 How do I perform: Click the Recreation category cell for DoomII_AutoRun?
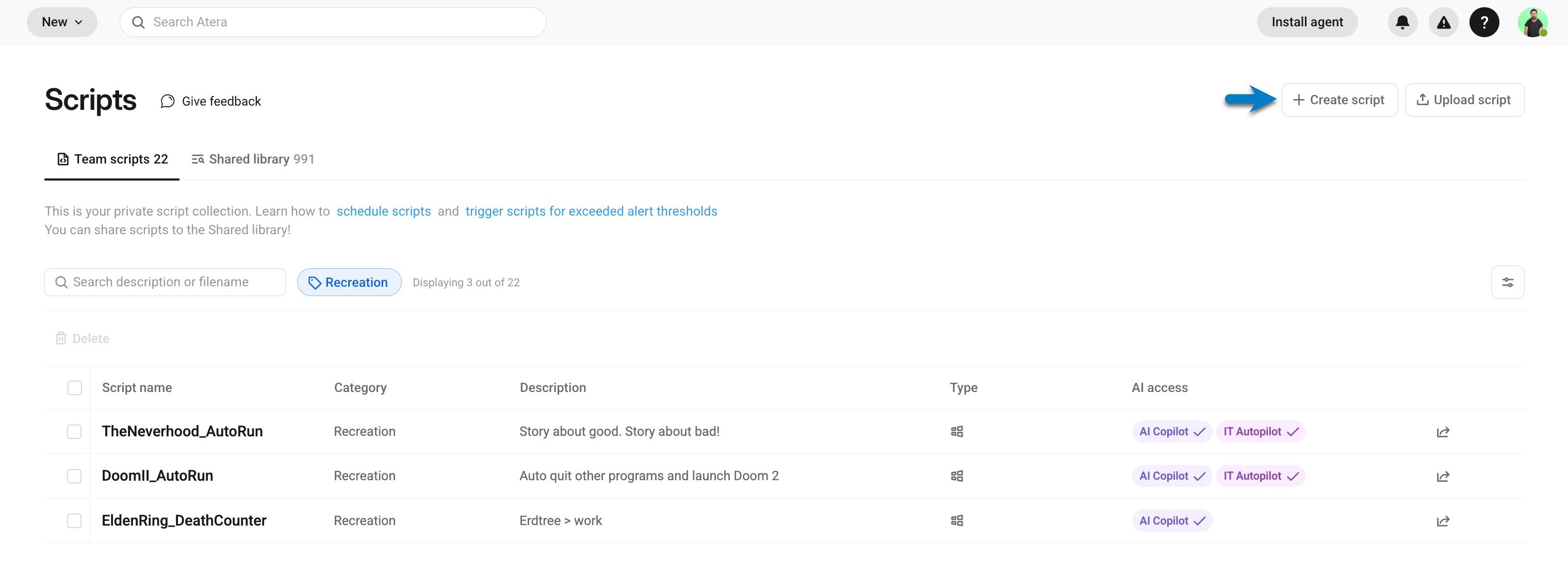click(365, 476)
